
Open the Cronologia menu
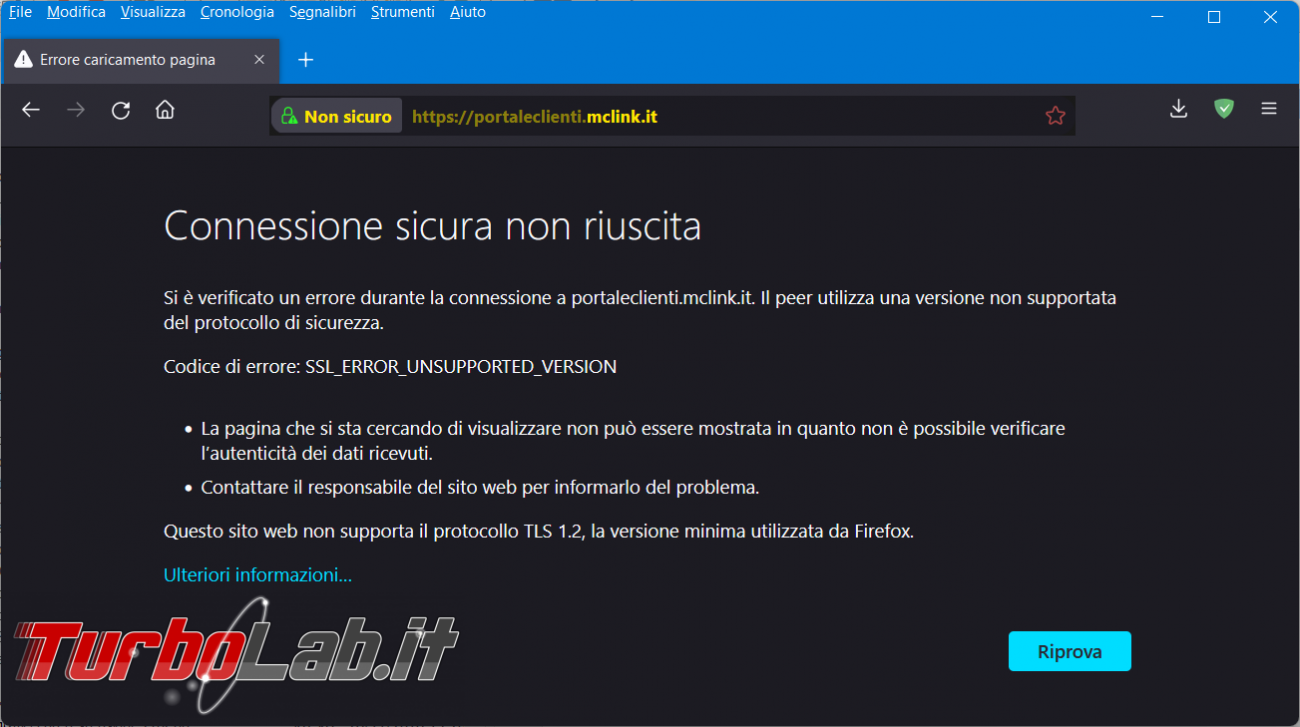click(x=237, y=12)
